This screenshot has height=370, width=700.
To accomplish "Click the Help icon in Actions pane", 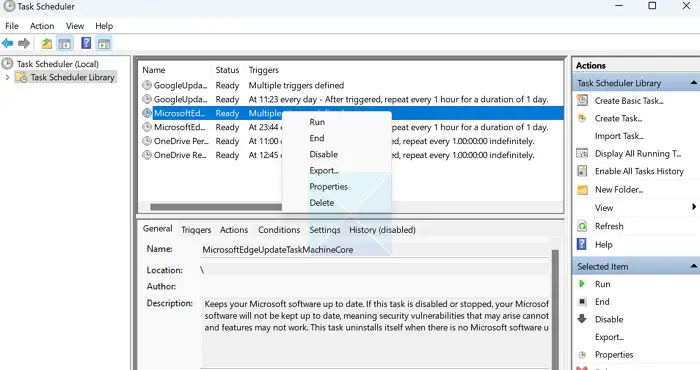I will [582, 244].
